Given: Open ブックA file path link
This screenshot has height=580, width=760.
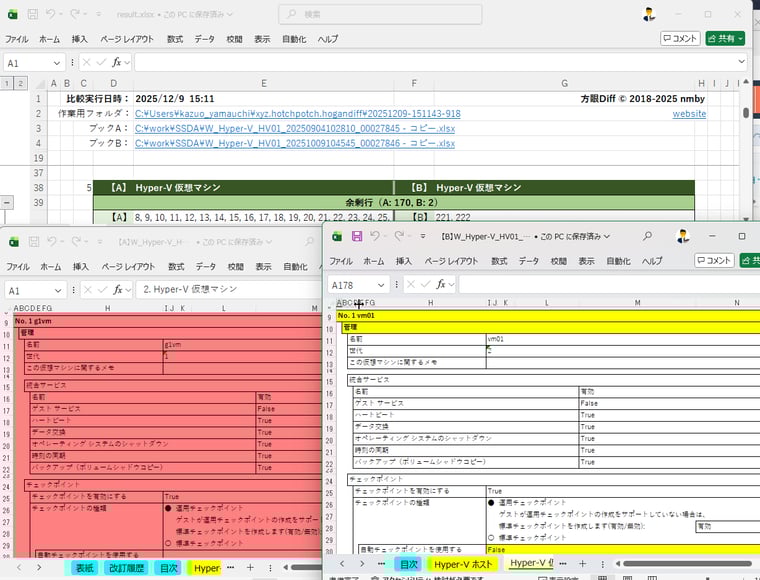Looking at the screenshot, I should (x=295, y=128).
